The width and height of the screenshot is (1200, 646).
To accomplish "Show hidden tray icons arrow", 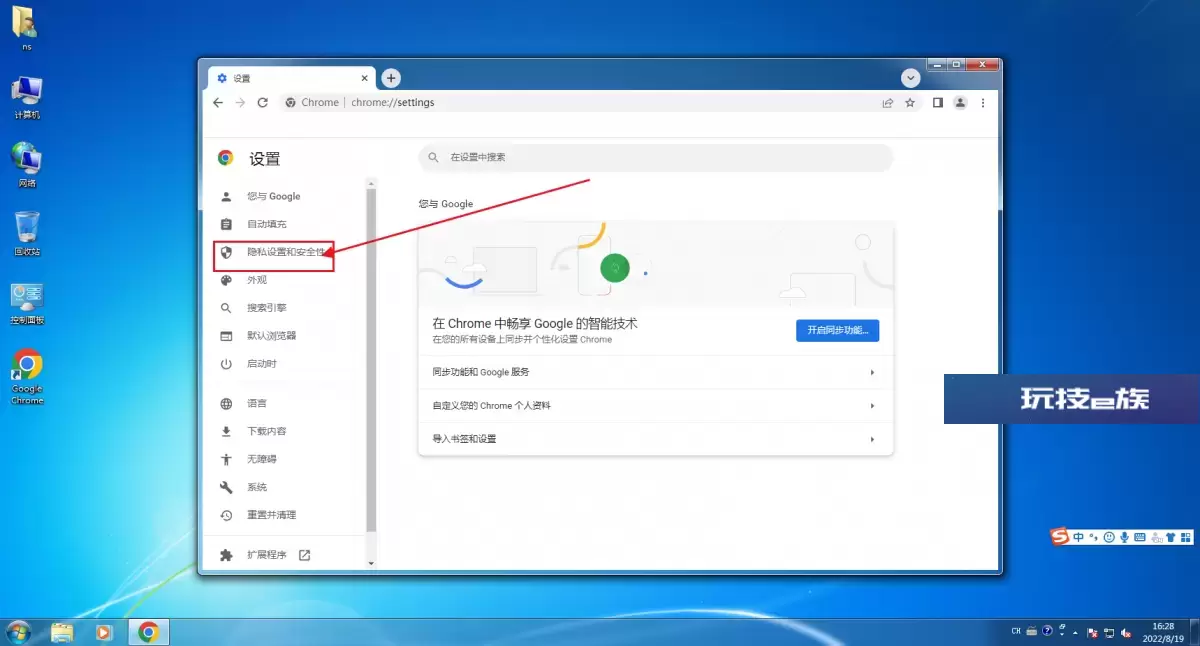I will (x=1075, y=633).
